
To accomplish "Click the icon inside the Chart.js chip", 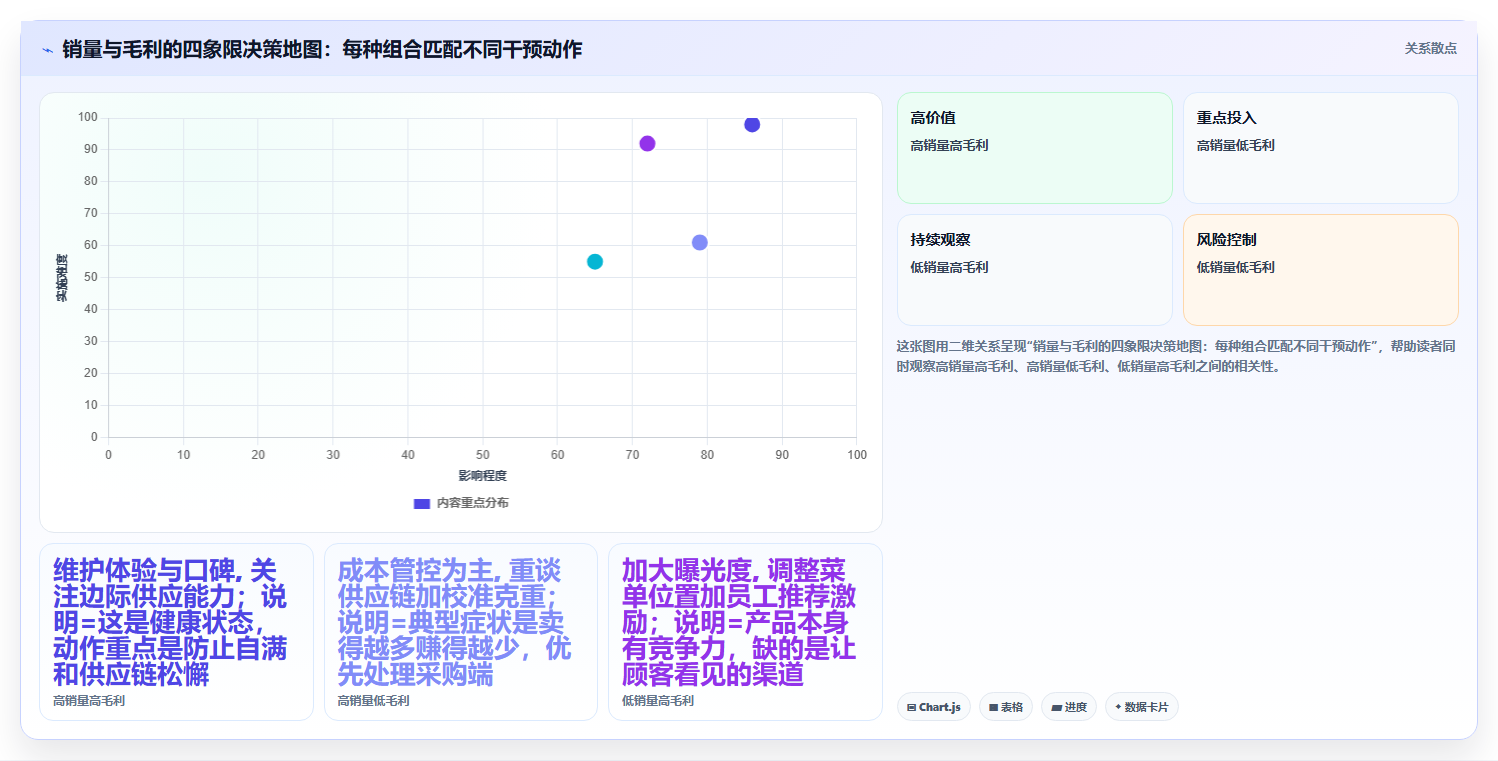I will tap(911, 707).
